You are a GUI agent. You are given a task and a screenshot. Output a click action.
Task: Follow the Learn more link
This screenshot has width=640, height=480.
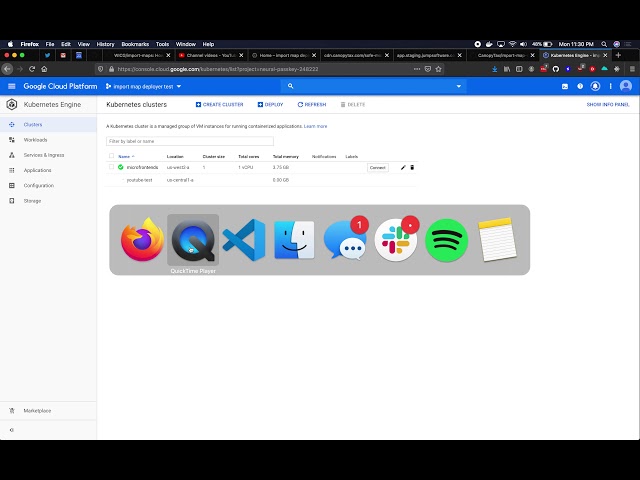point(316,126)
